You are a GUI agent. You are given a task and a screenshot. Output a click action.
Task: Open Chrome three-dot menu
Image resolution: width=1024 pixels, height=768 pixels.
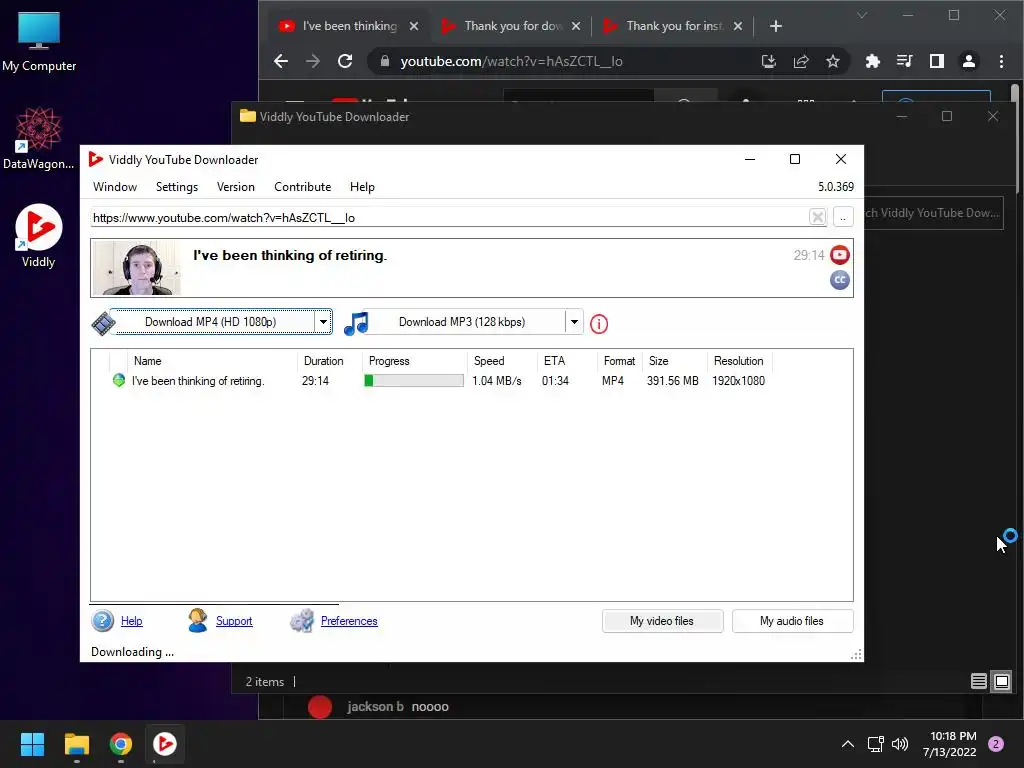pyautogui.click(x=1001, y=61)
